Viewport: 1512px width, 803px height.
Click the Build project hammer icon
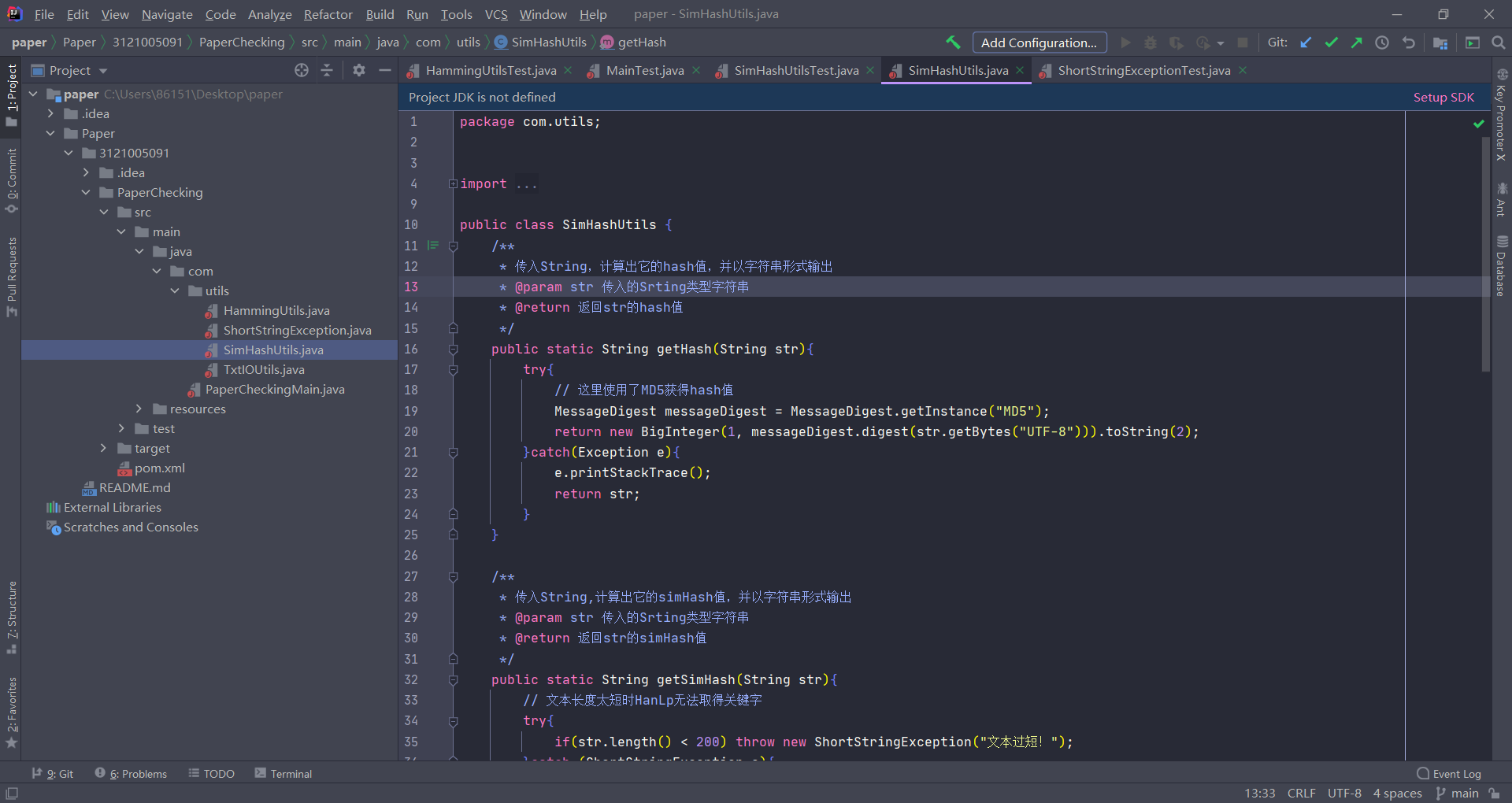(x=953, y=43)
